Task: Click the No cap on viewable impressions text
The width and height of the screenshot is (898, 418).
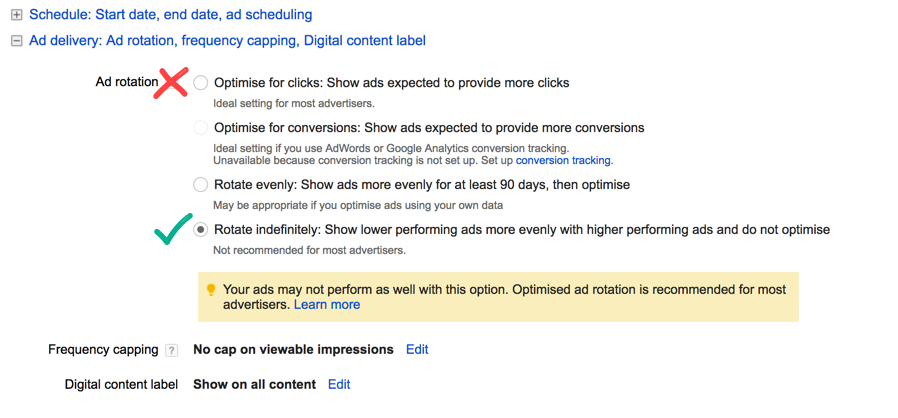Action: (x=293, y=350)
